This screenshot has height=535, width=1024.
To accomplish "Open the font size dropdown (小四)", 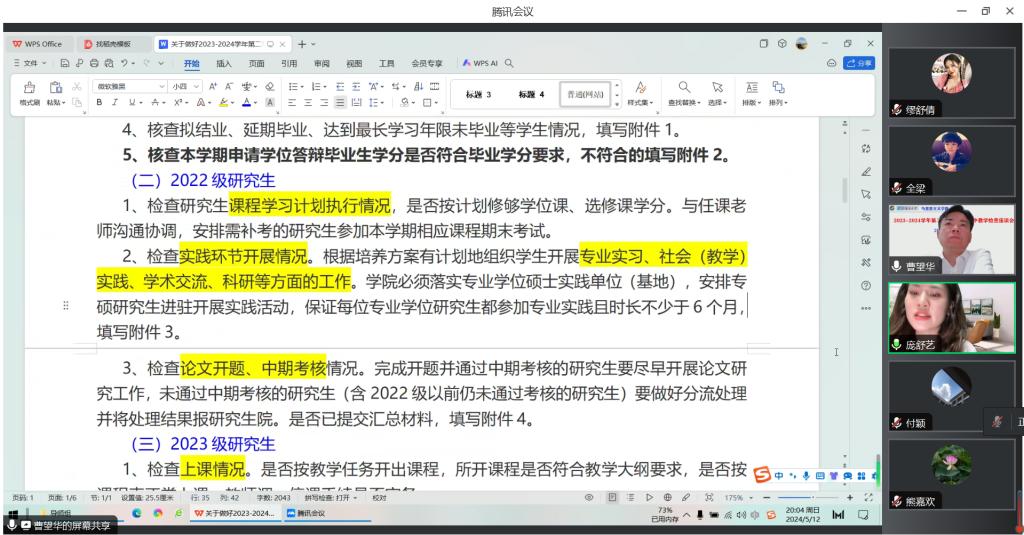I will 198,86.
